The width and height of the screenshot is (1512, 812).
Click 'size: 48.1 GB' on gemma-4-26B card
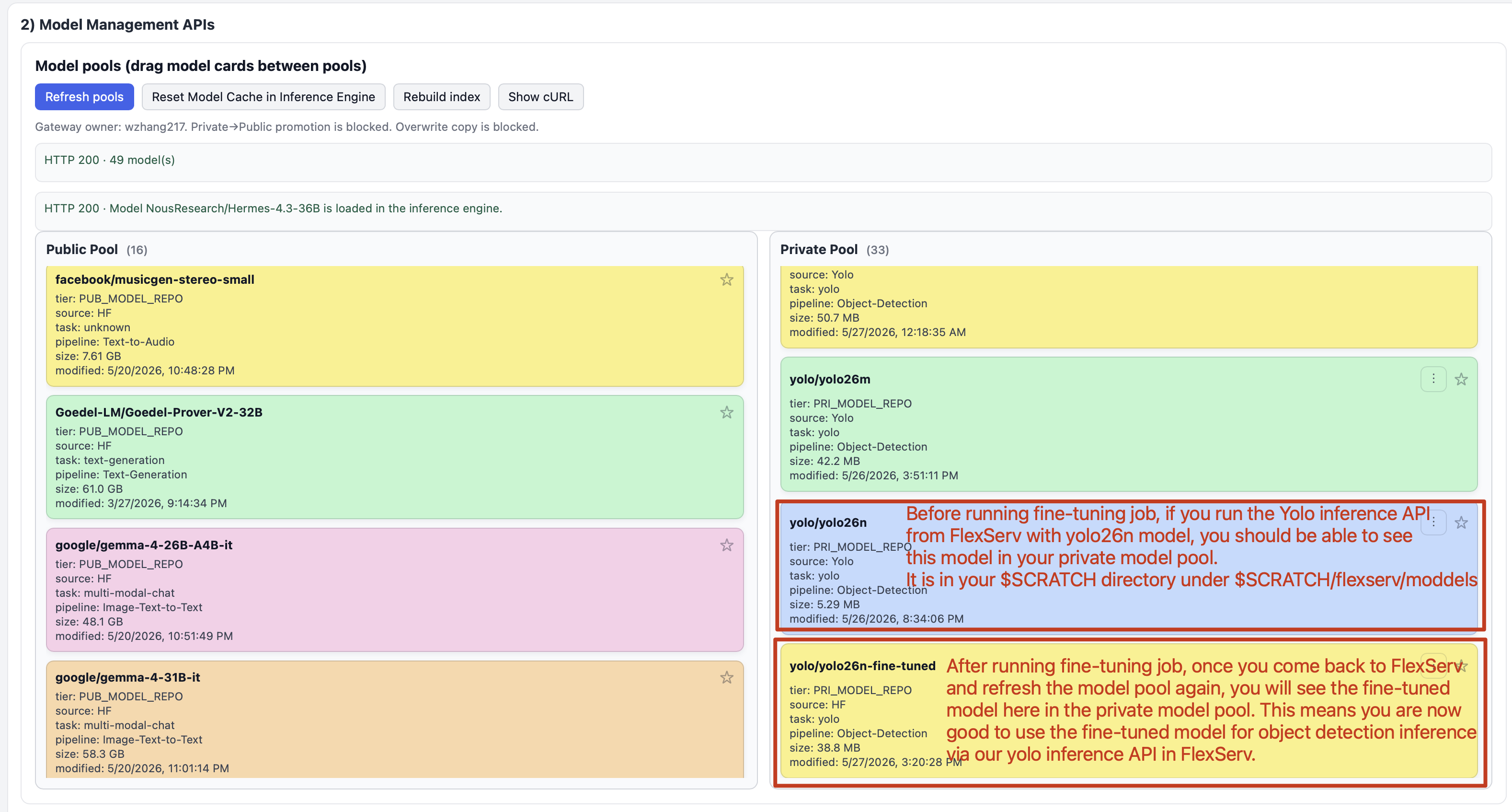click(x=89, y=621)
